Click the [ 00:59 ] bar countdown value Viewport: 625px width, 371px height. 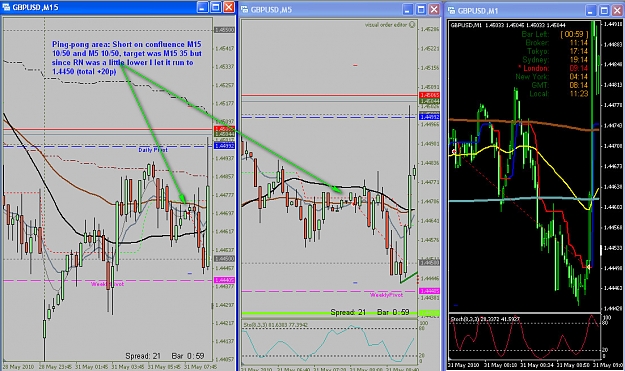tap(574, 34)
